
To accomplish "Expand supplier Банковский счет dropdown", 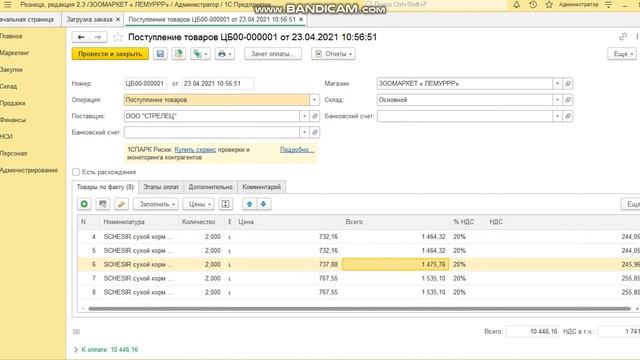I will [x=304, y=132].
